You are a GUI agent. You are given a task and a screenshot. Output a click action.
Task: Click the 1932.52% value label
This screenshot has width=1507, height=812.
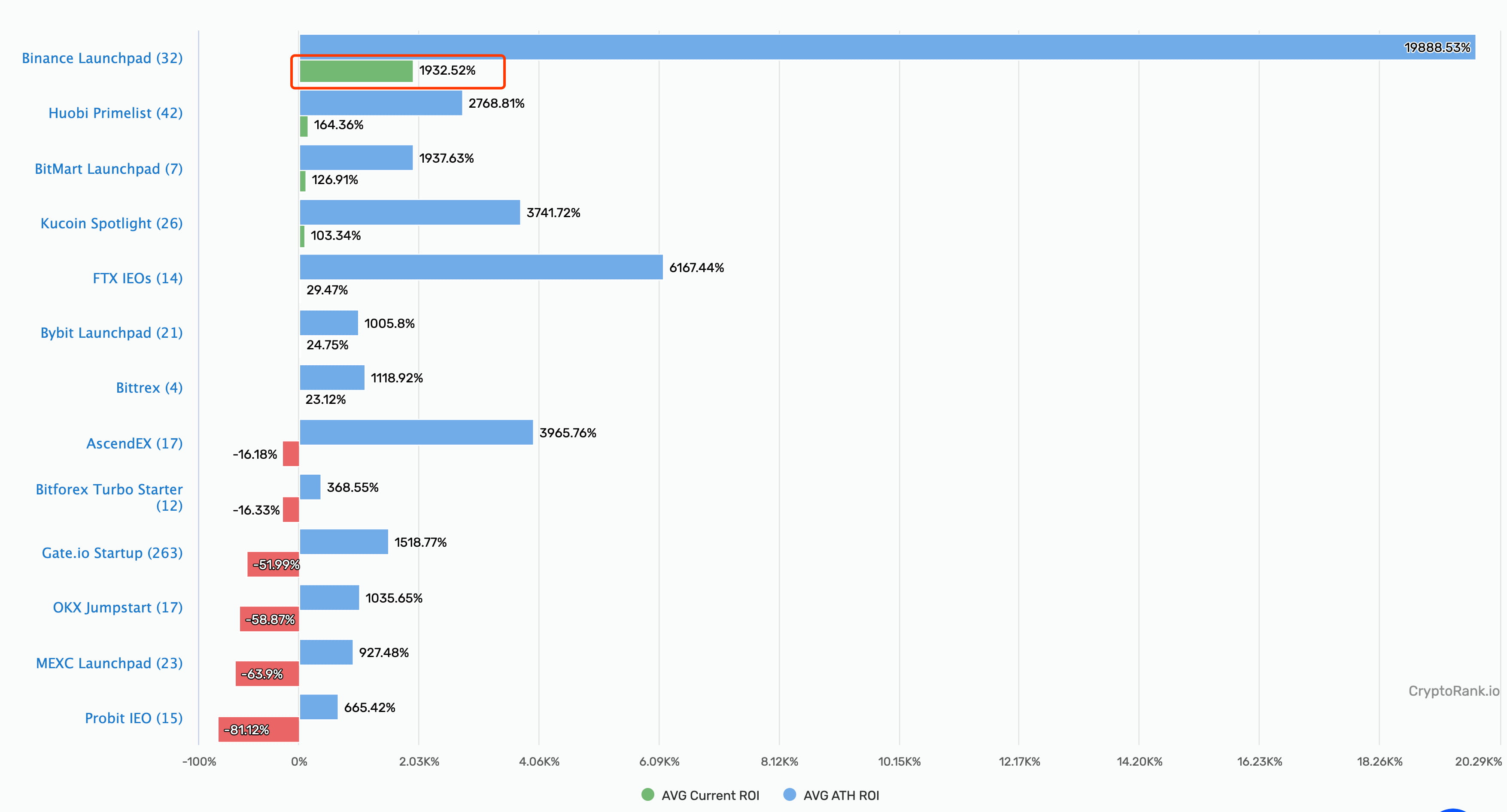(447, 70)
